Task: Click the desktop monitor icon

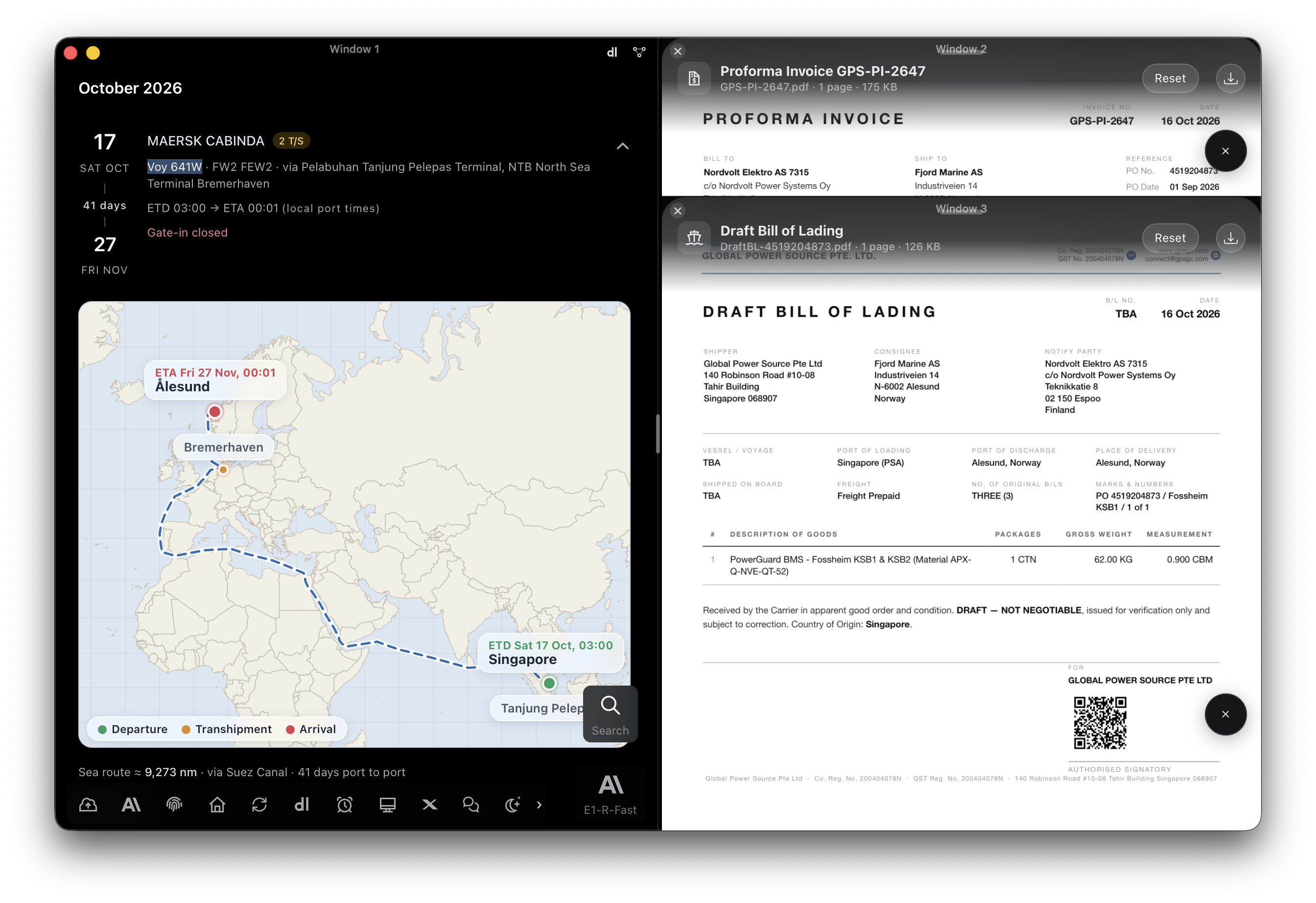Action: click(x=387, y=805)
